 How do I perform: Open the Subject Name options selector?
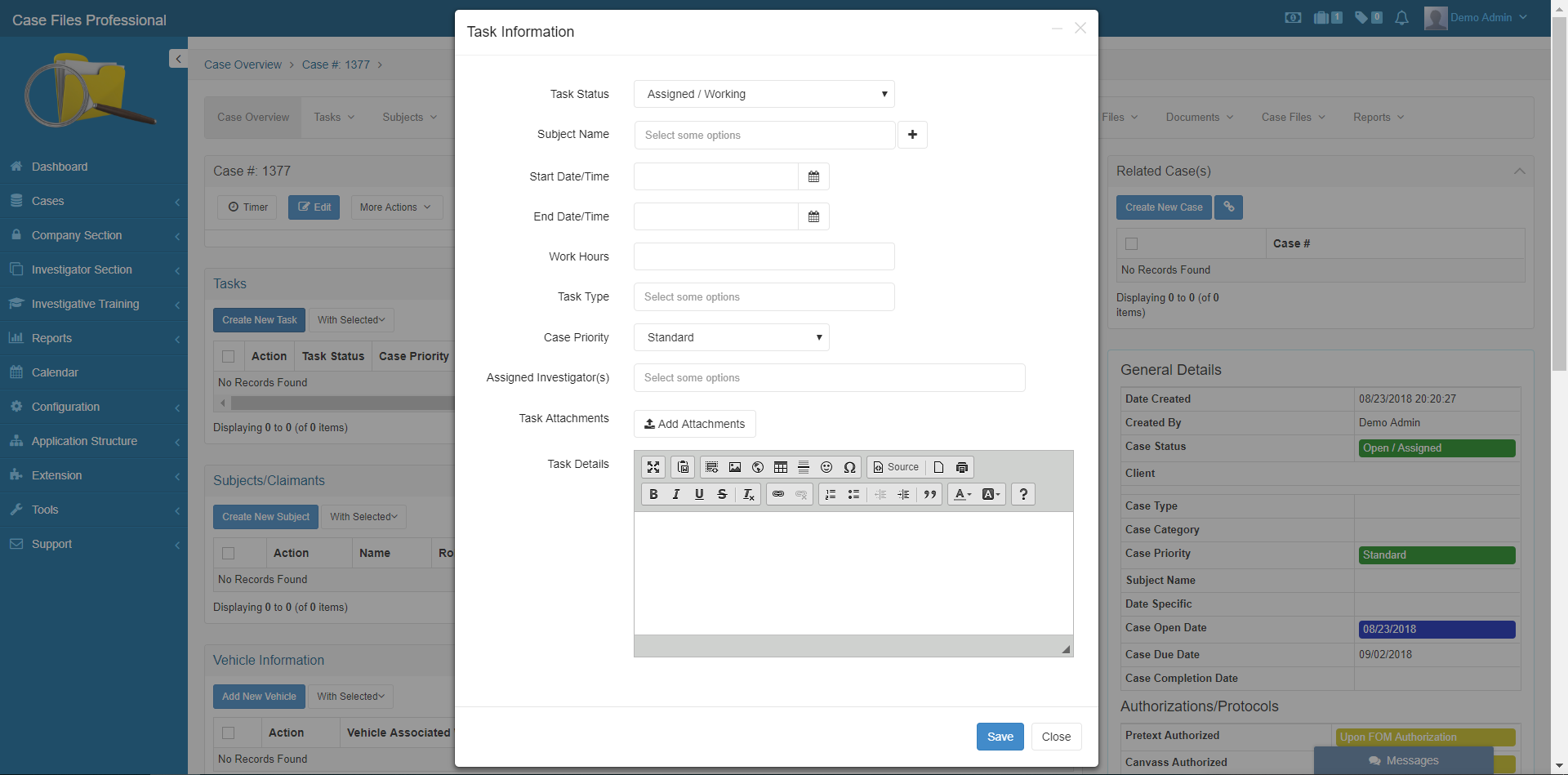click(x=764, y=136)
